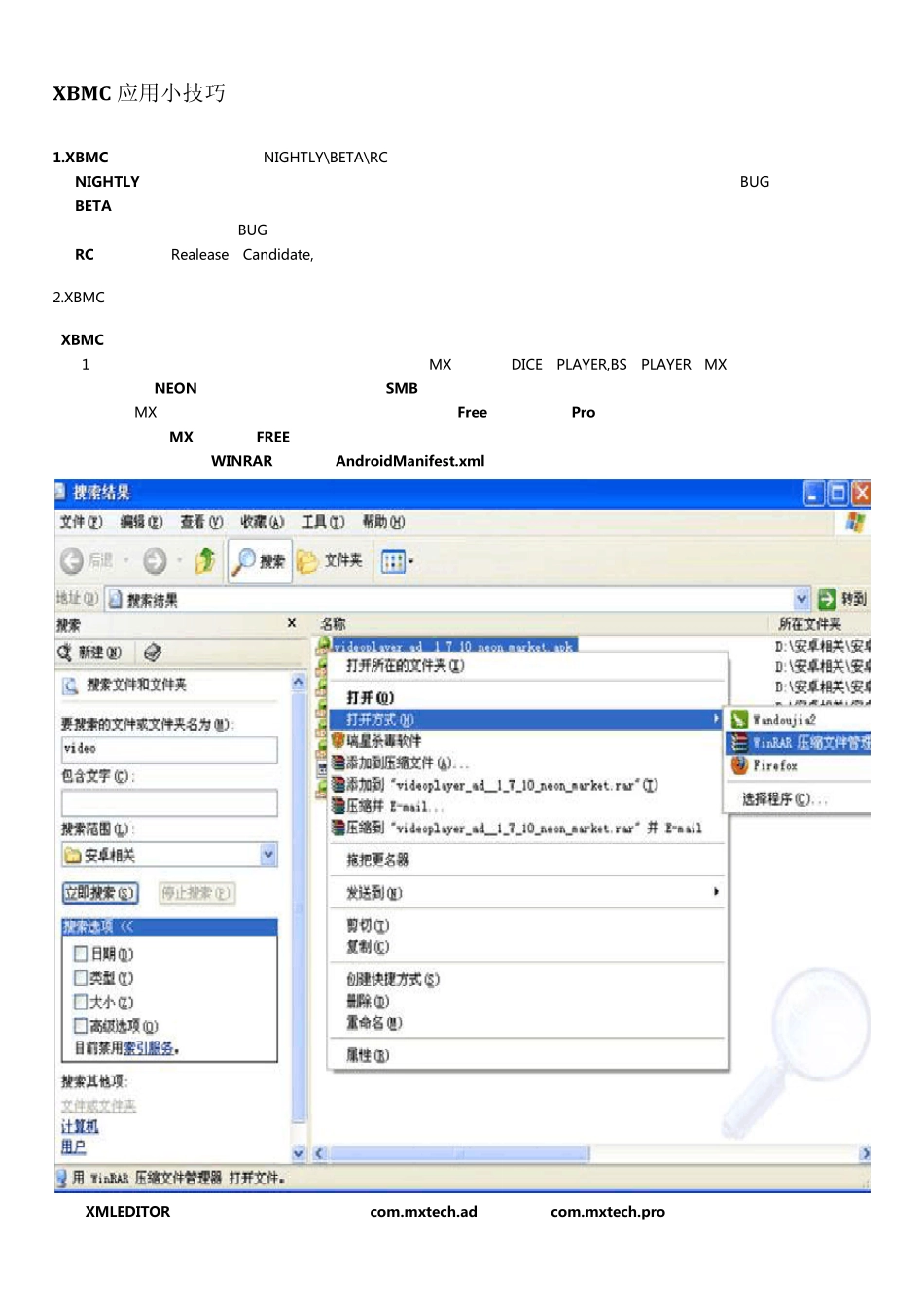Click the green Go (转到) arrow icon

tap(827, 599)
